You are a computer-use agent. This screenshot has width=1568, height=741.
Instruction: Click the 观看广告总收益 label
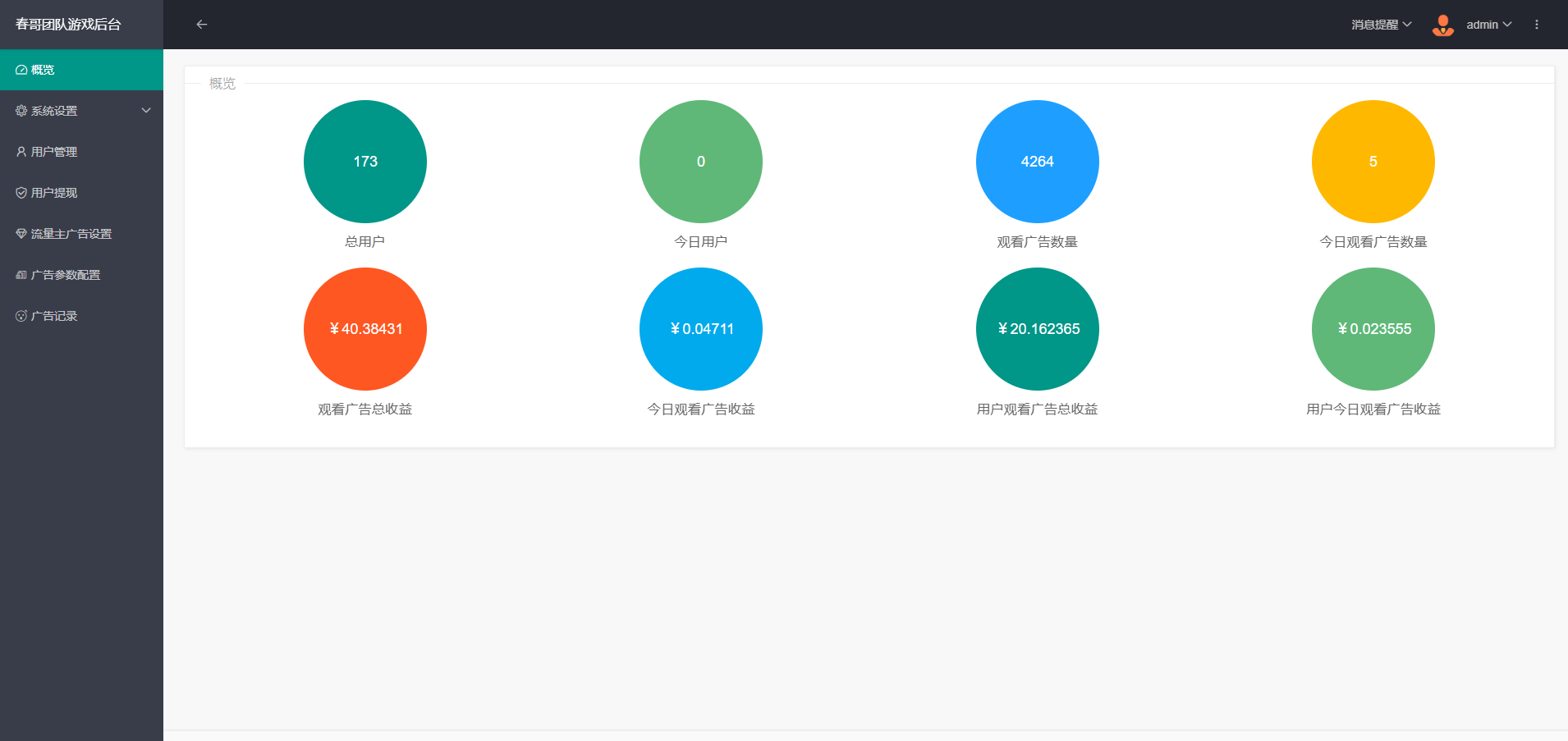click(365, 409)
